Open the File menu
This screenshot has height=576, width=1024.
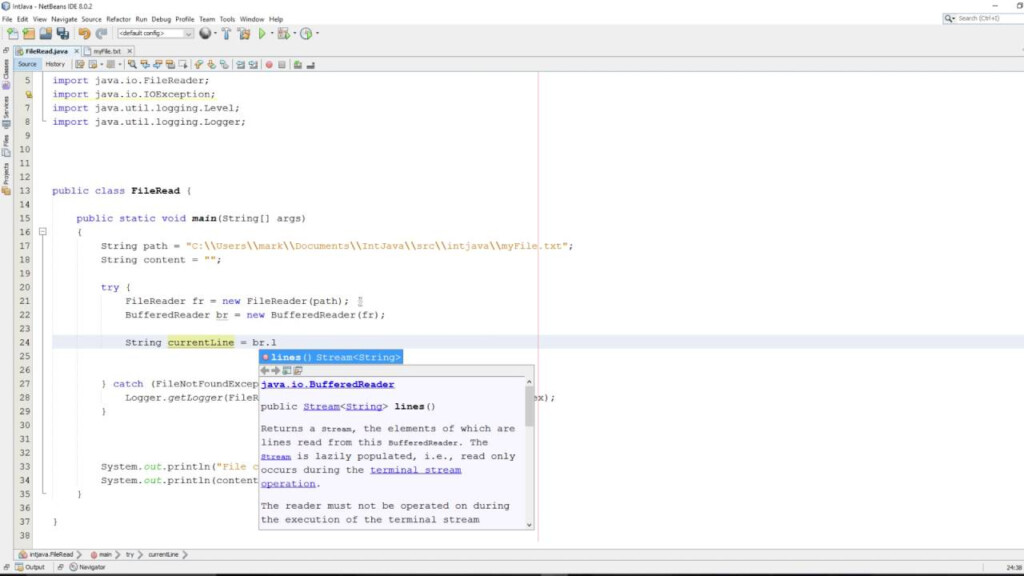coord(7,19)
